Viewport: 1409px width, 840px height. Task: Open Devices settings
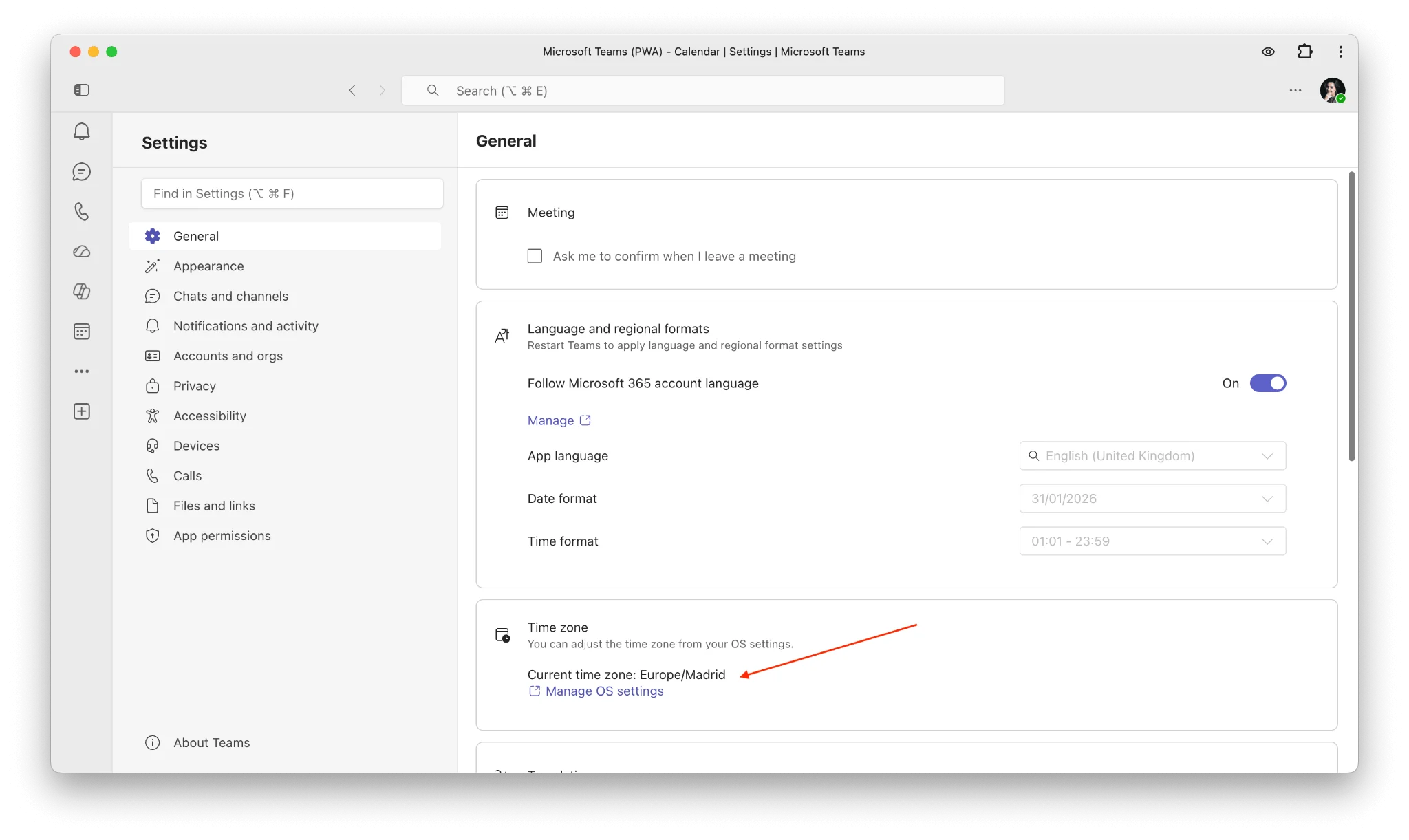click(285, 446)
